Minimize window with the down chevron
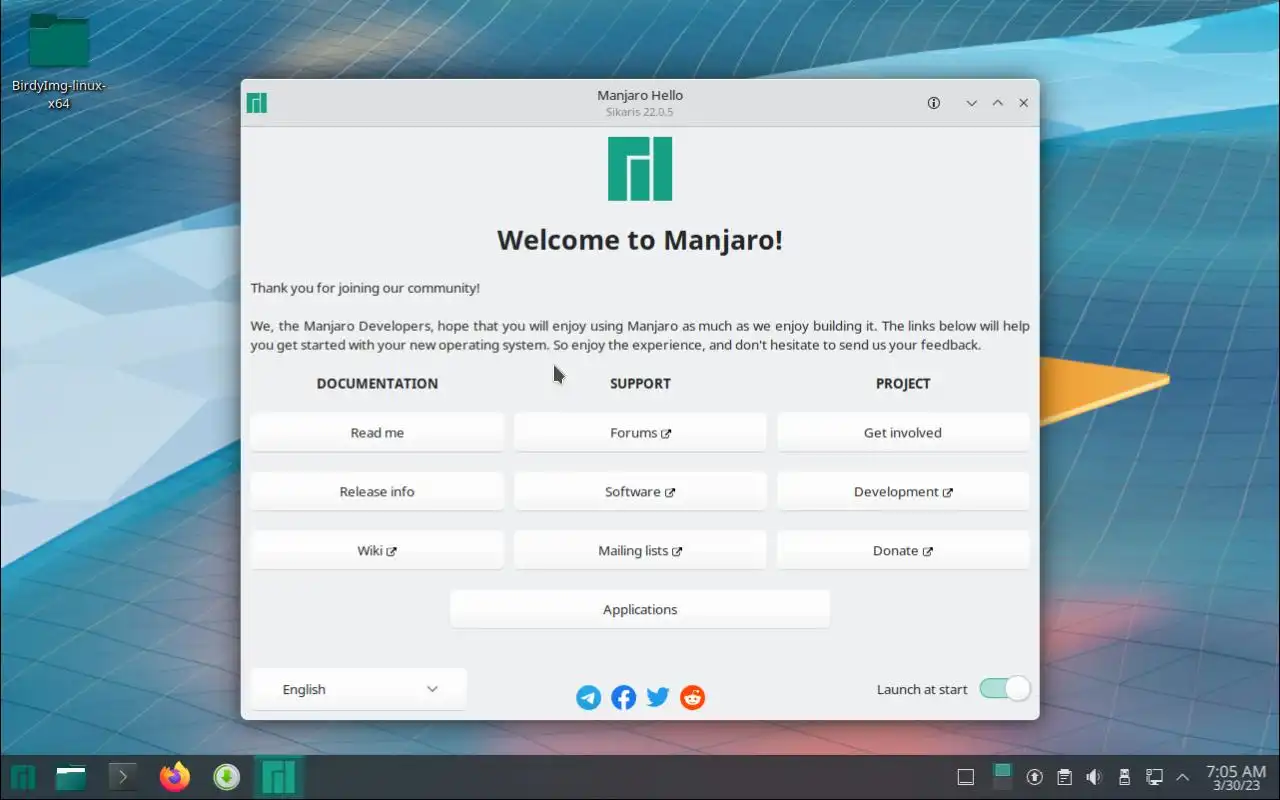Viewport: 1280px width, 800px height. (971, 103)
